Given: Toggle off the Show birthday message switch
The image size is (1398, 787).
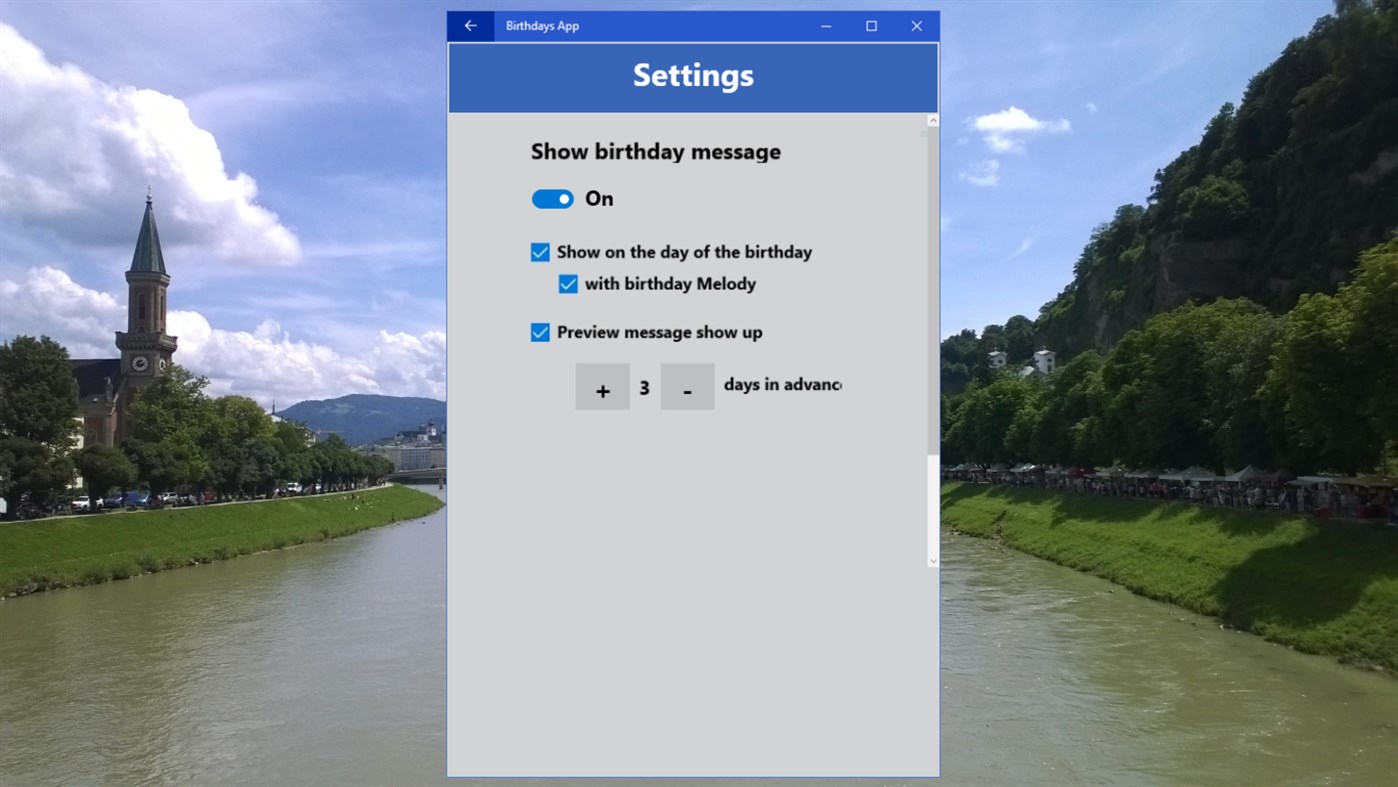Looking at the screenshot, I should click(x=552, y=198).
